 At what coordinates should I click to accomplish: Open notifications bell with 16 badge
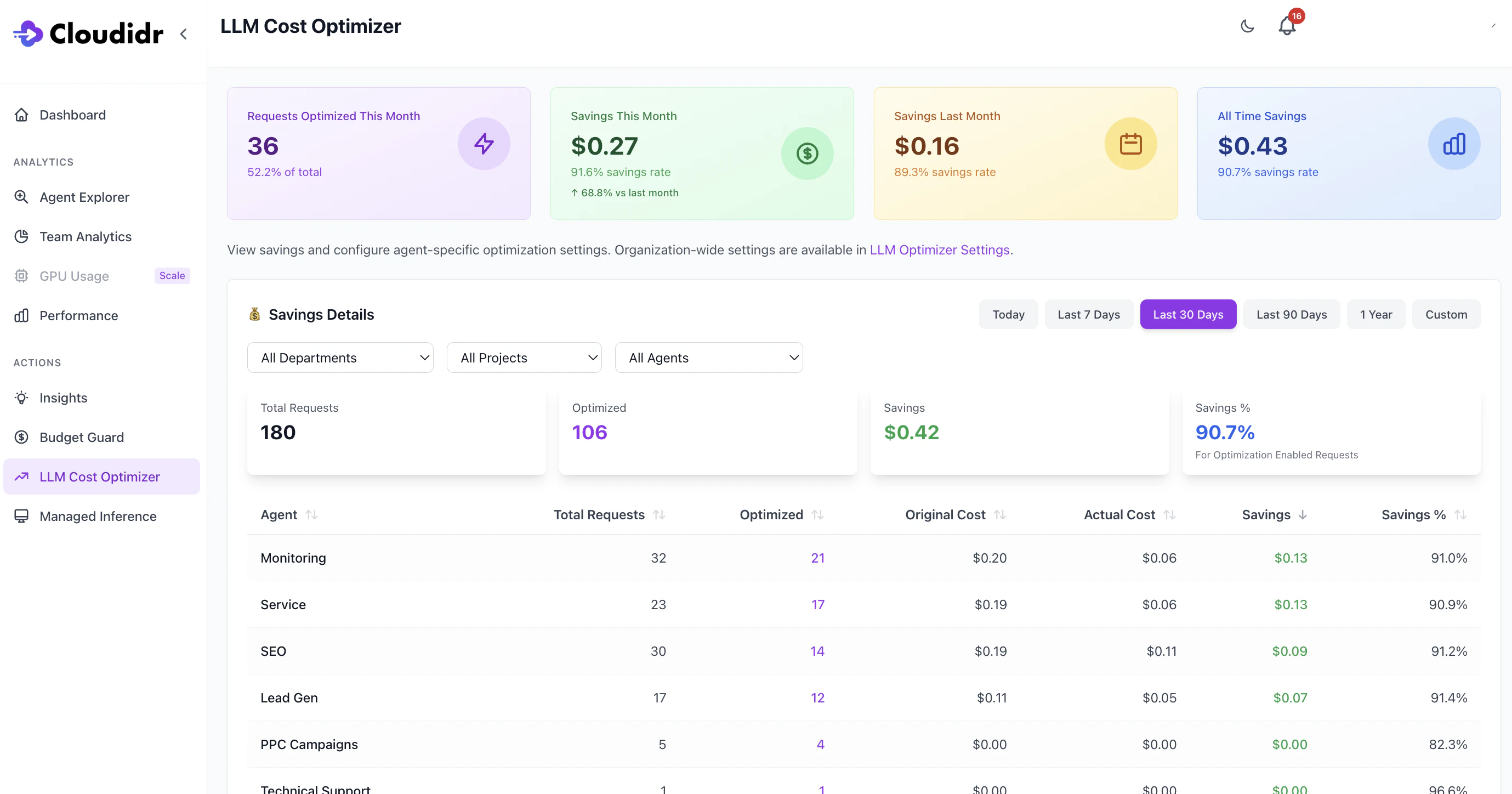1287,26
